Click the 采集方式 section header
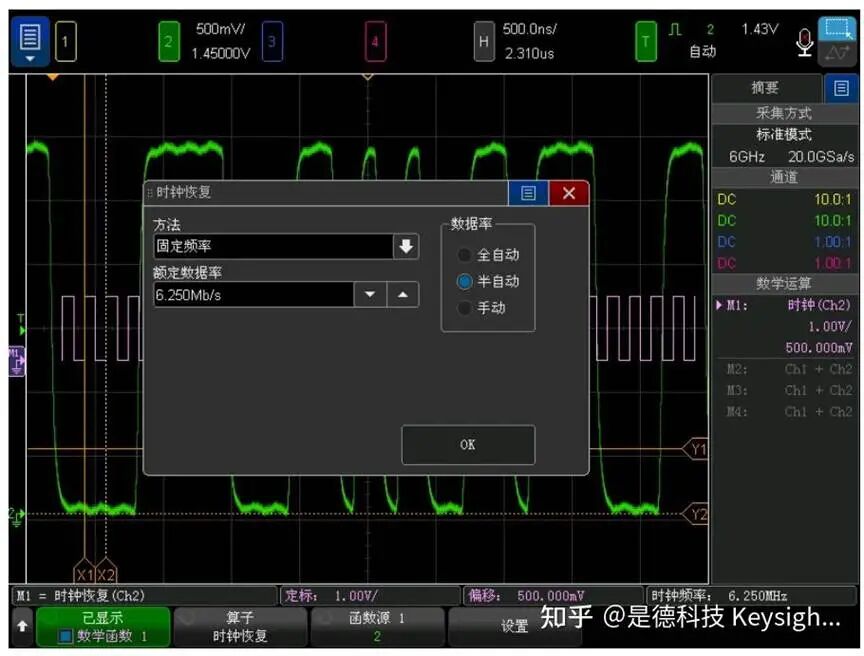The width and height of the screenshot is (864, 656). click(784, 113)
